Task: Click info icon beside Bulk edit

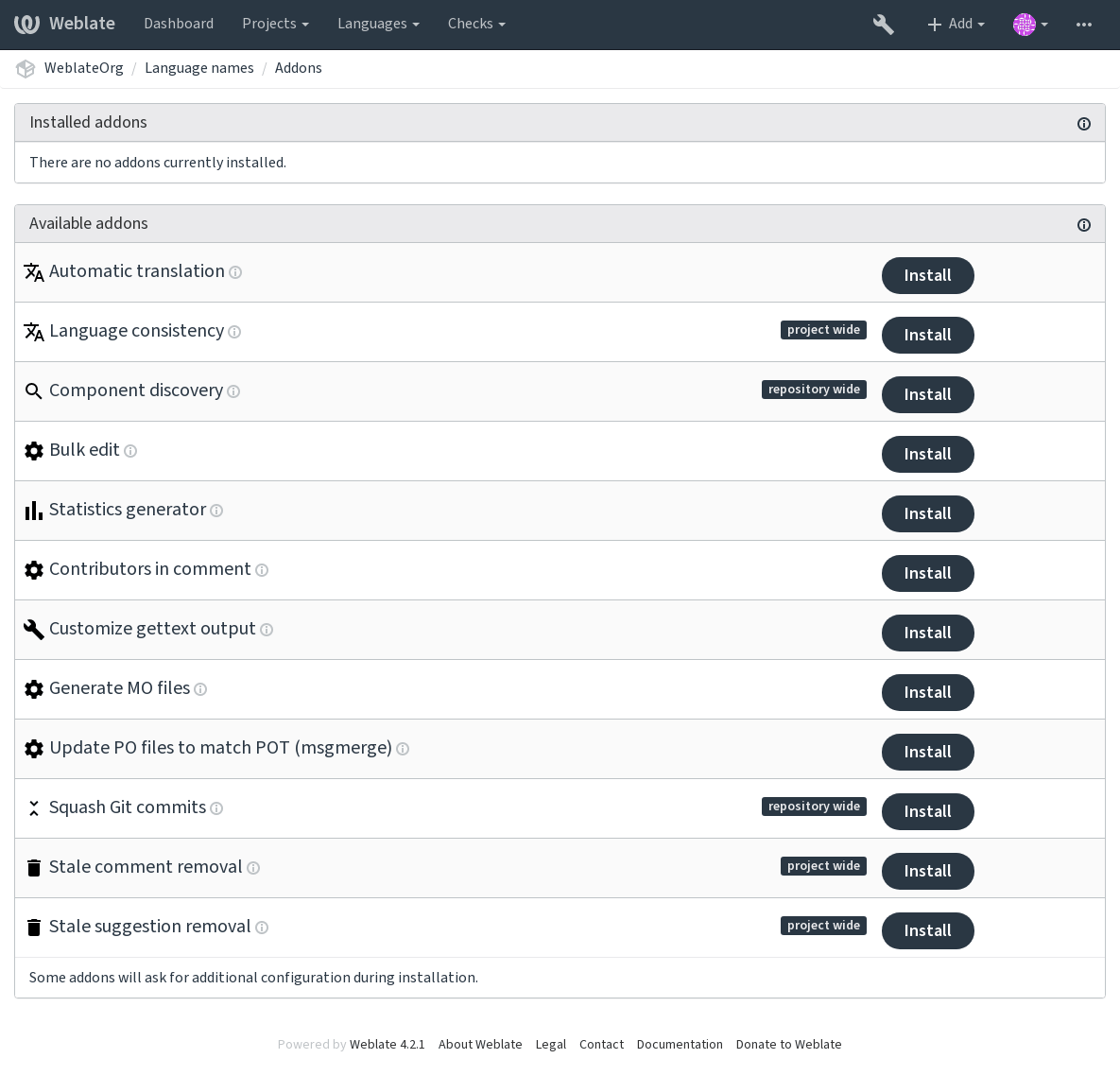Action: pos(130,451)
